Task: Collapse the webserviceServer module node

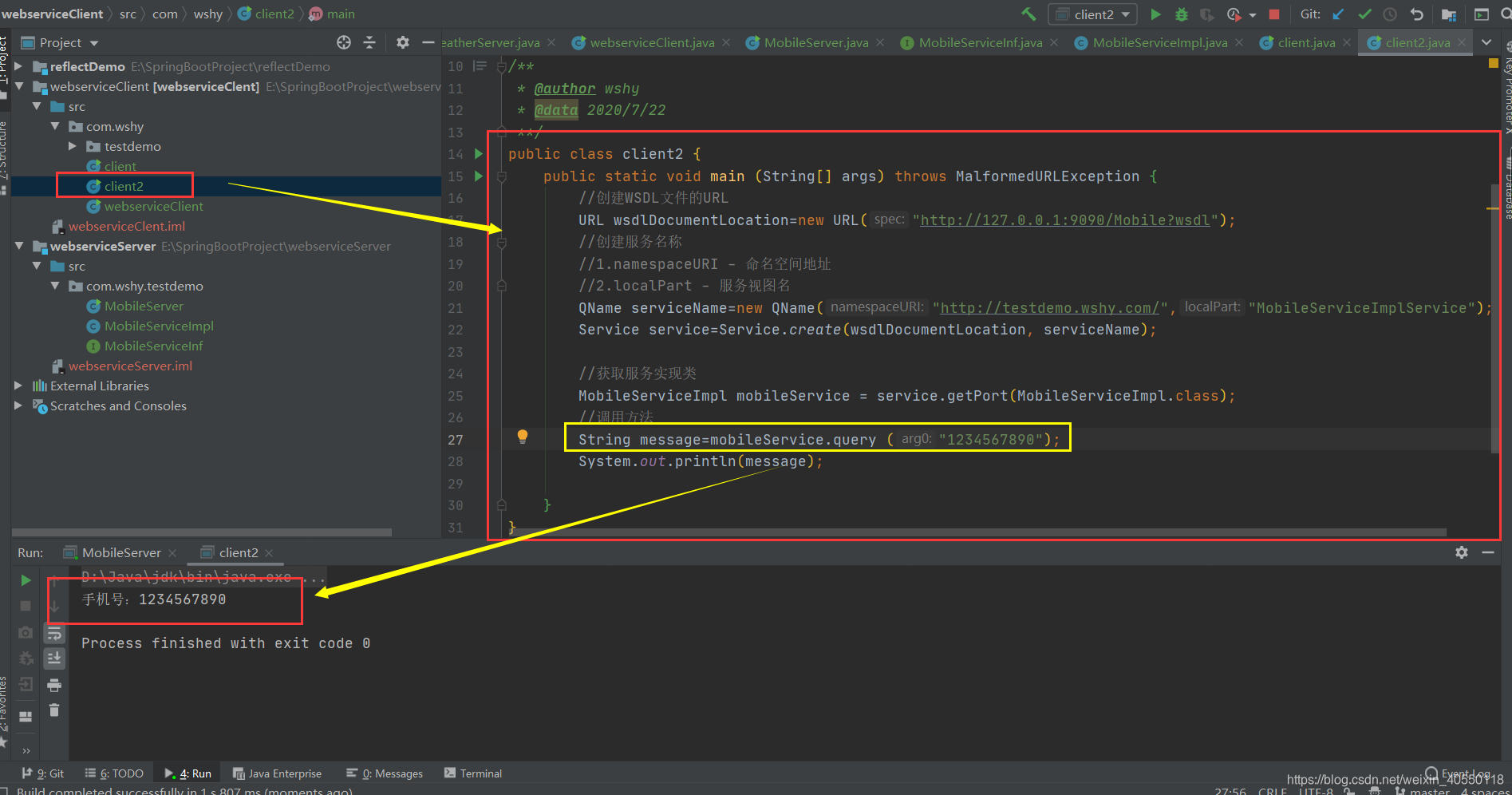Action: click(18, 246)
